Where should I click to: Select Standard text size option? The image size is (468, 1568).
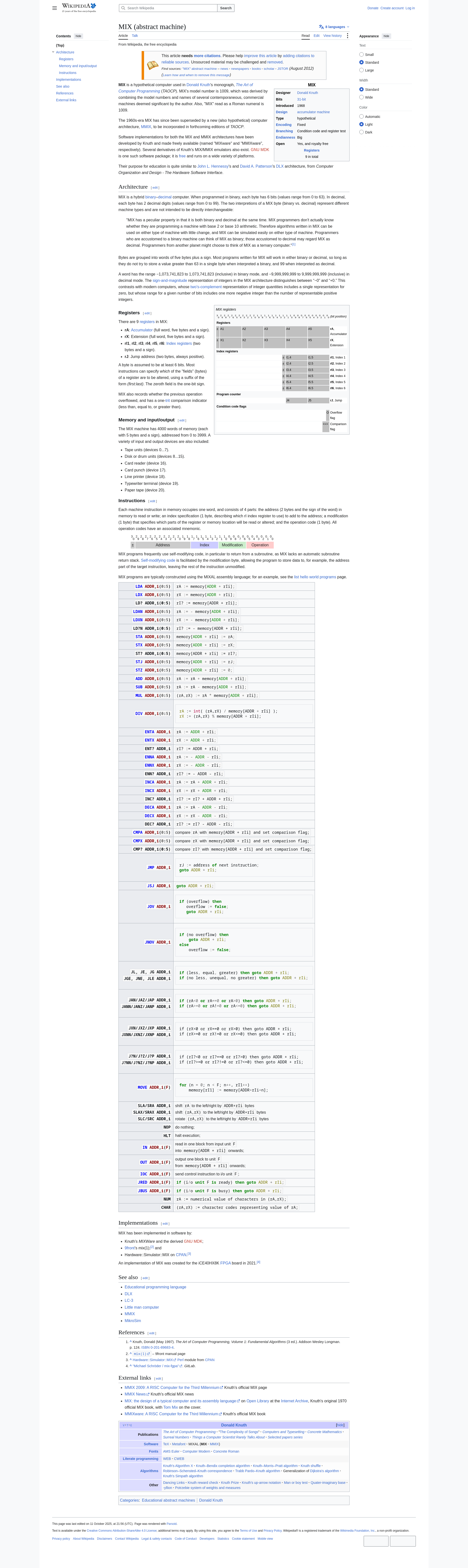(362, 62)
